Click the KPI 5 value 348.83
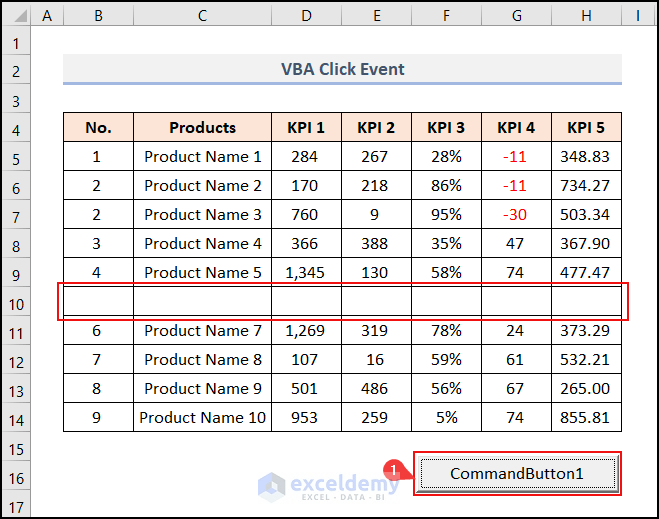This screenshot has width=659, height=519. 586,156
